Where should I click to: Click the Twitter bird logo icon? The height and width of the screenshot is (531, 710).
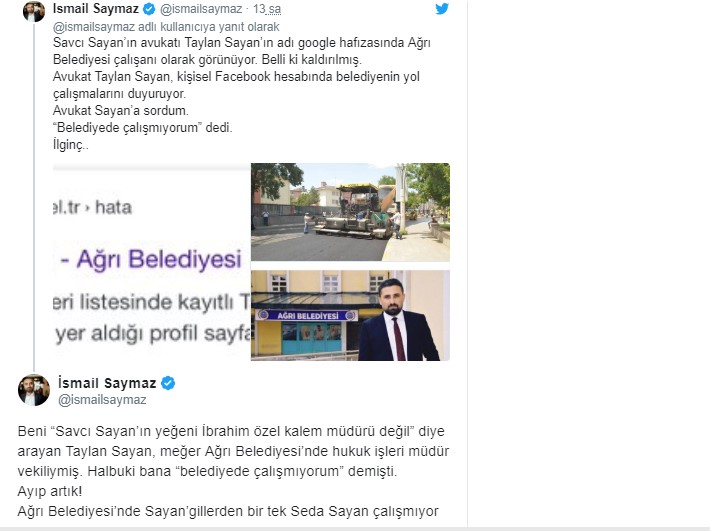pos(442,9)
